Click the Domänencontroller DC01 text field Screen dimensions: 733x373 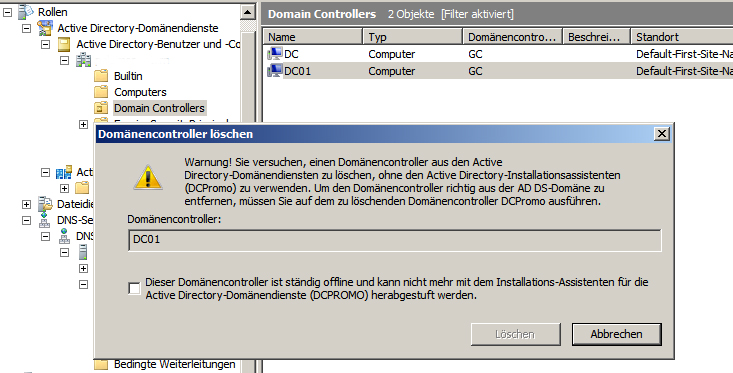pos(395,240)
